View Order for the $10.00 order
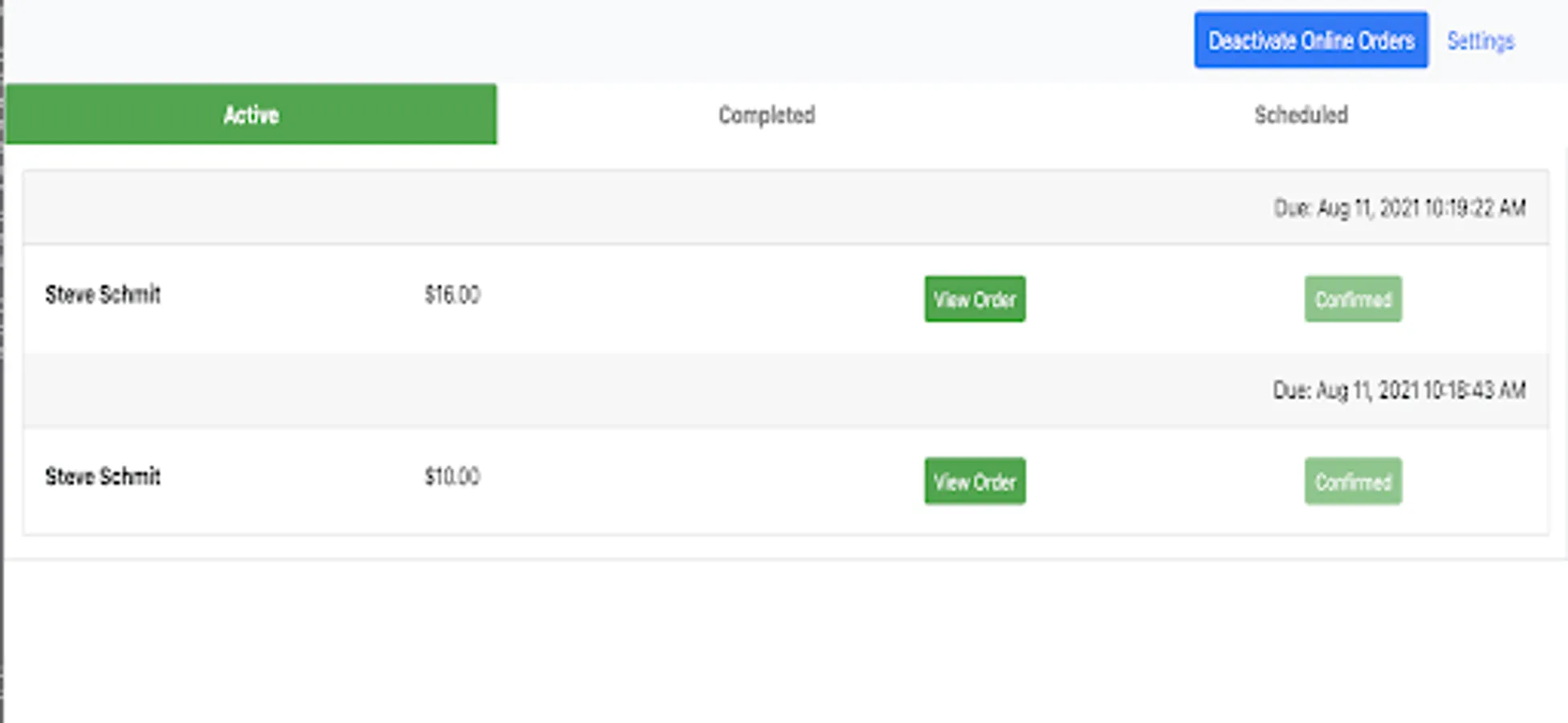 point(975,481)
